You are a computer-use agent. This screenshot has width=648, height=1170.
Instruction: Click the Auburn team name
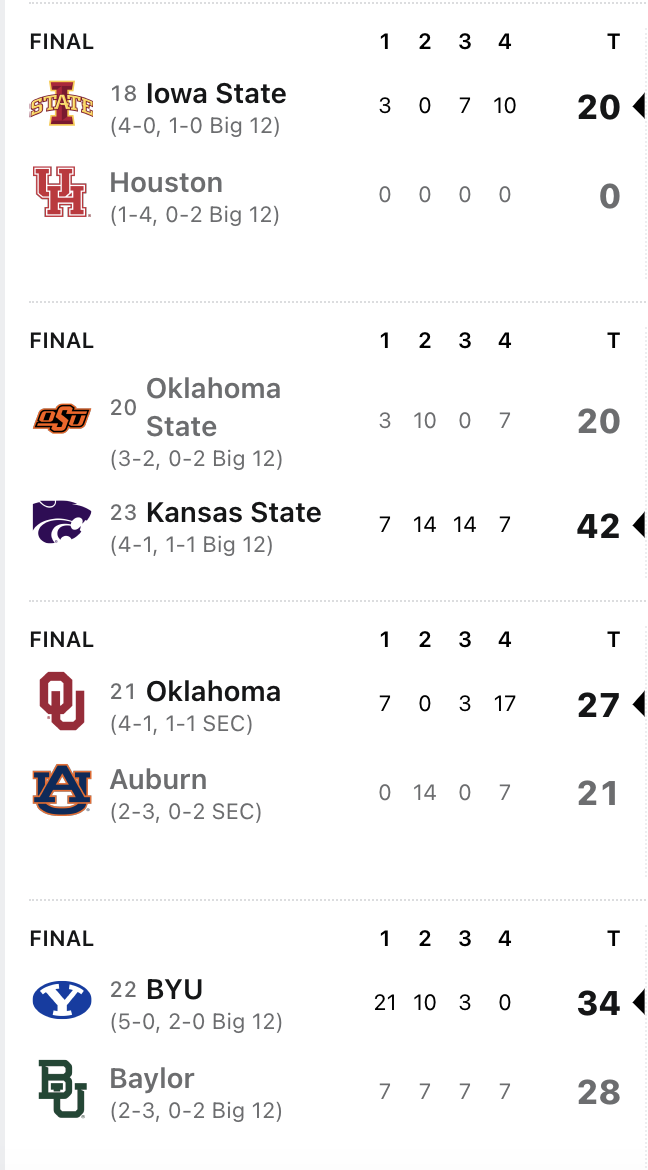(158, 780)
